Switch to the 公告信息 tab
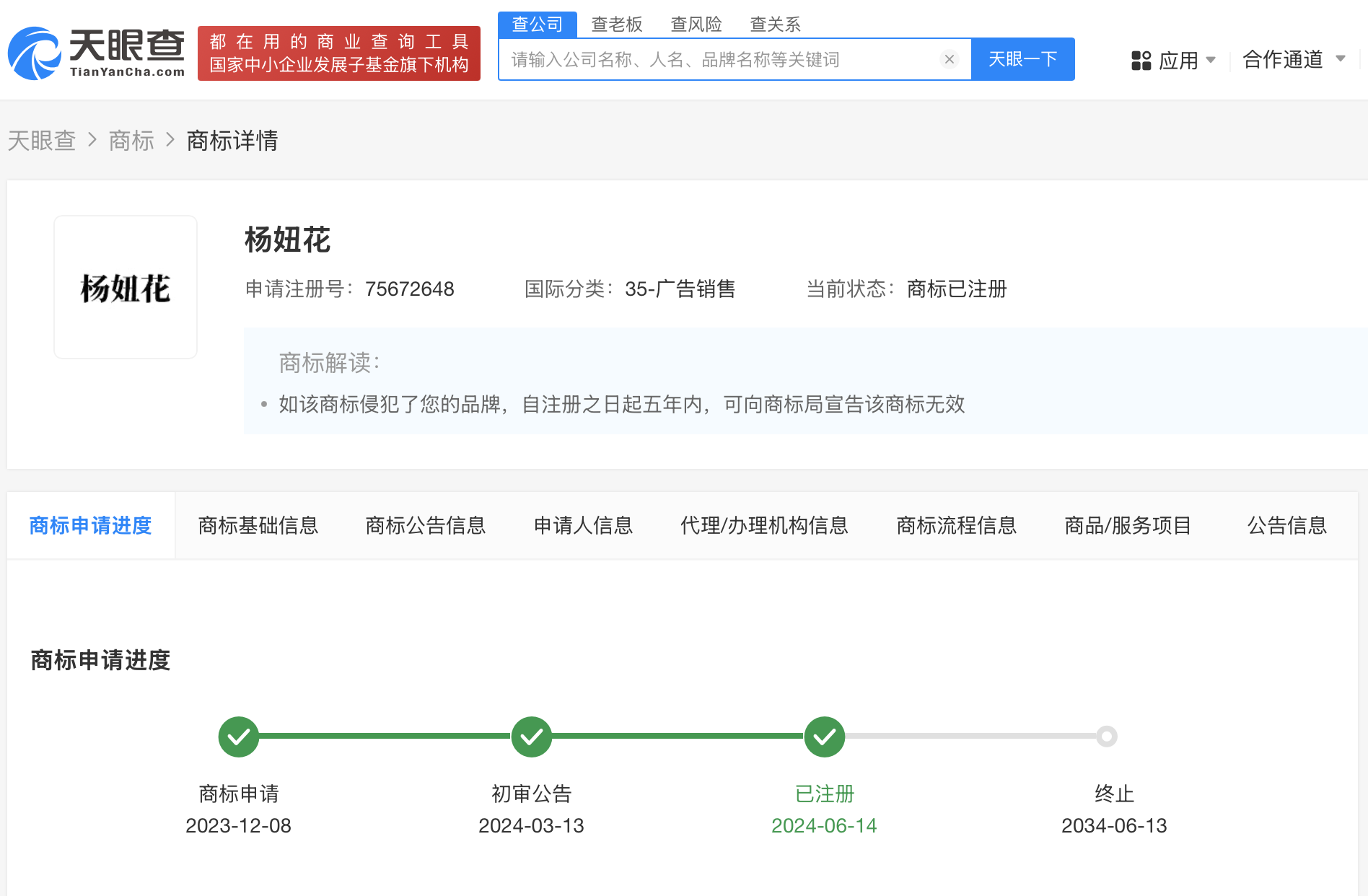 [x=1287, y=526]
